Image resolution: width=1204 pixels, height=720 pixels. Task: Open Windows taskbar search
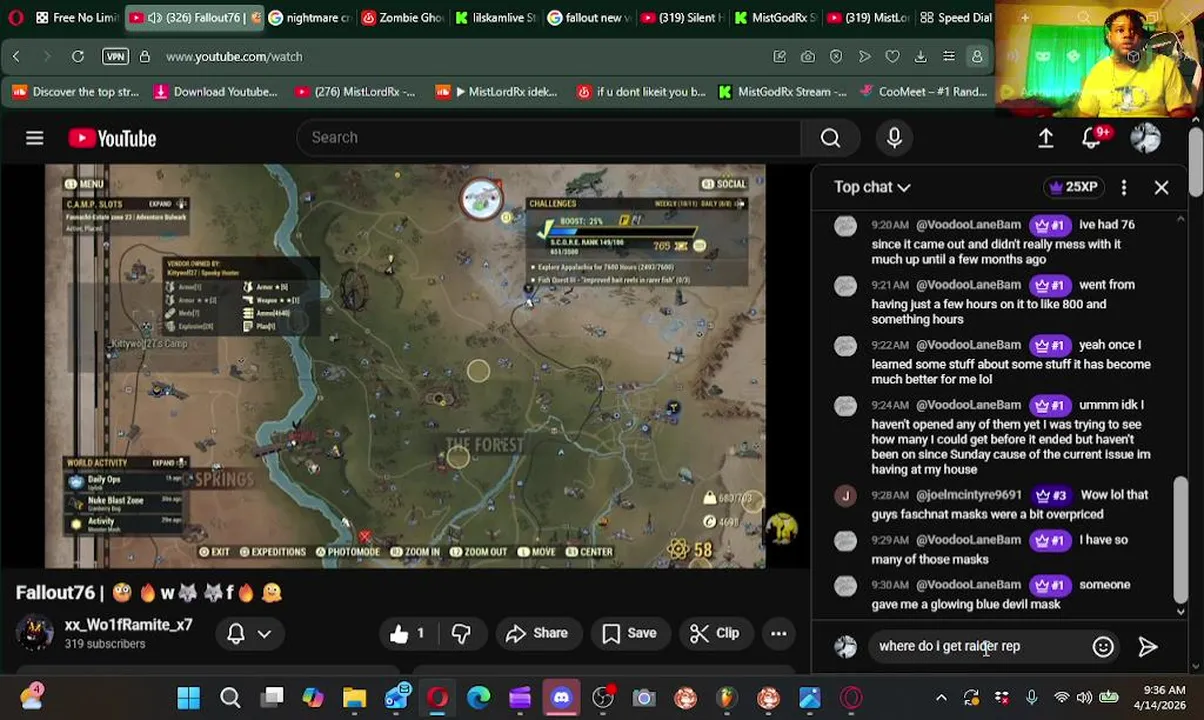click(x=230, y=698)
